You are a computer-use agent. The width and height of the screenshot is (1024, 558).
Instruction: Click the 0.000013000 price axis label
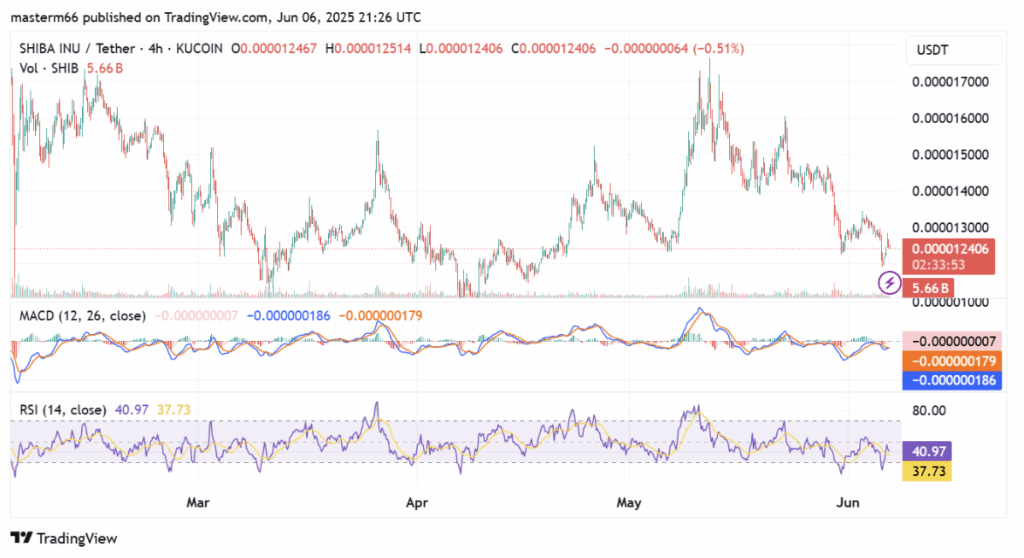[950, 227]
